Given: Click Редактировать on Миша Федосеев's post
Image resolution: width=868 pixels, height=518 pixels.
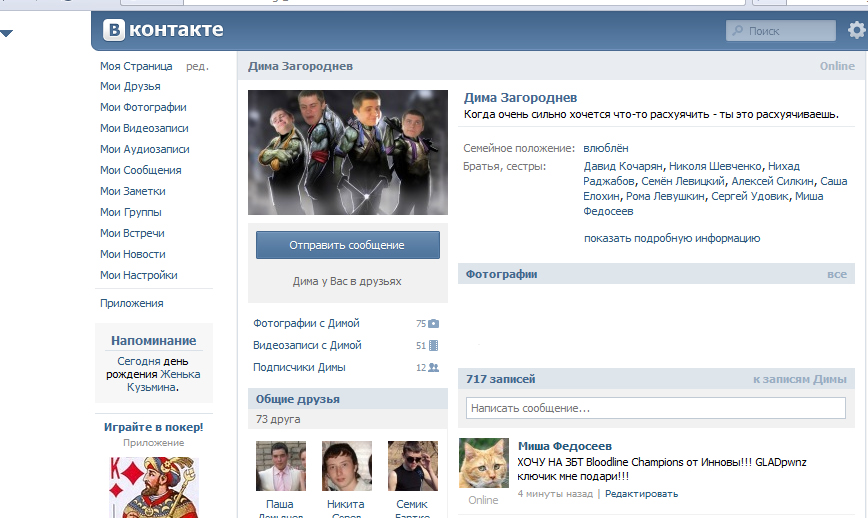Looking at the screenshot, I should click(x=641, y=493).
